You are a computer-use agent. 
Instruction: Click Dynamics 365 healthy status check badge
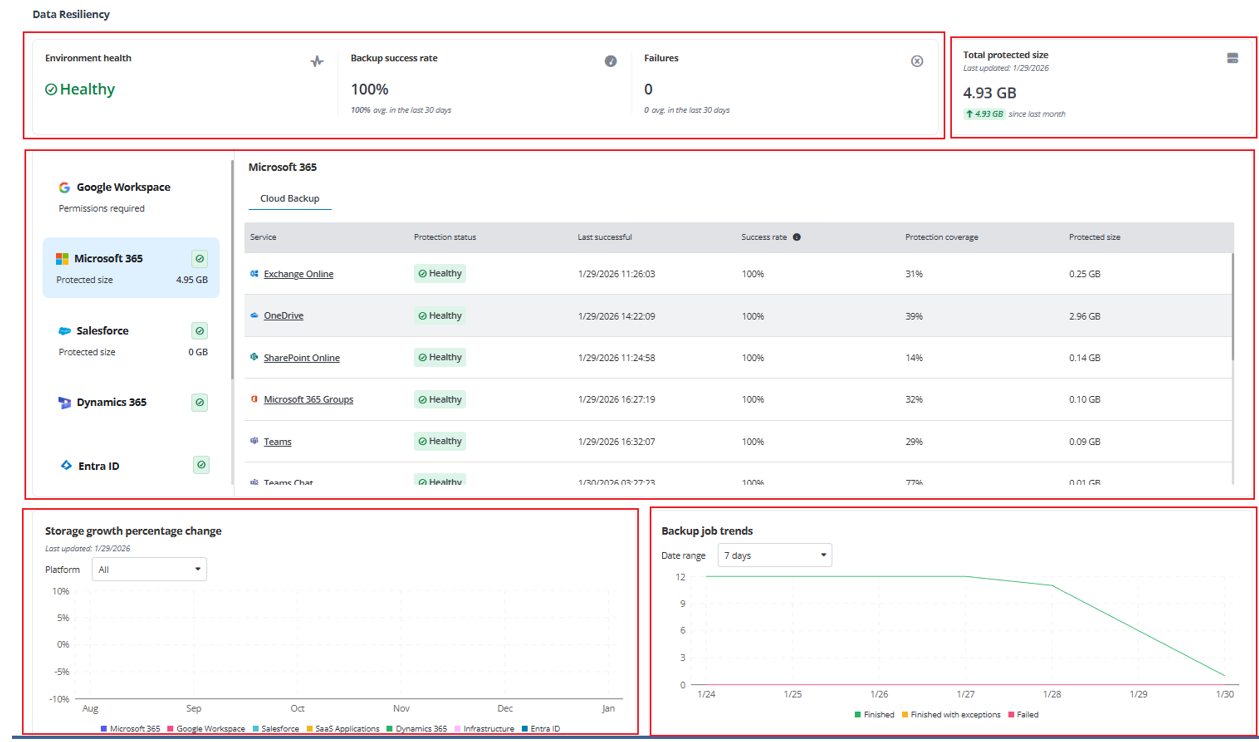point(200,403)
